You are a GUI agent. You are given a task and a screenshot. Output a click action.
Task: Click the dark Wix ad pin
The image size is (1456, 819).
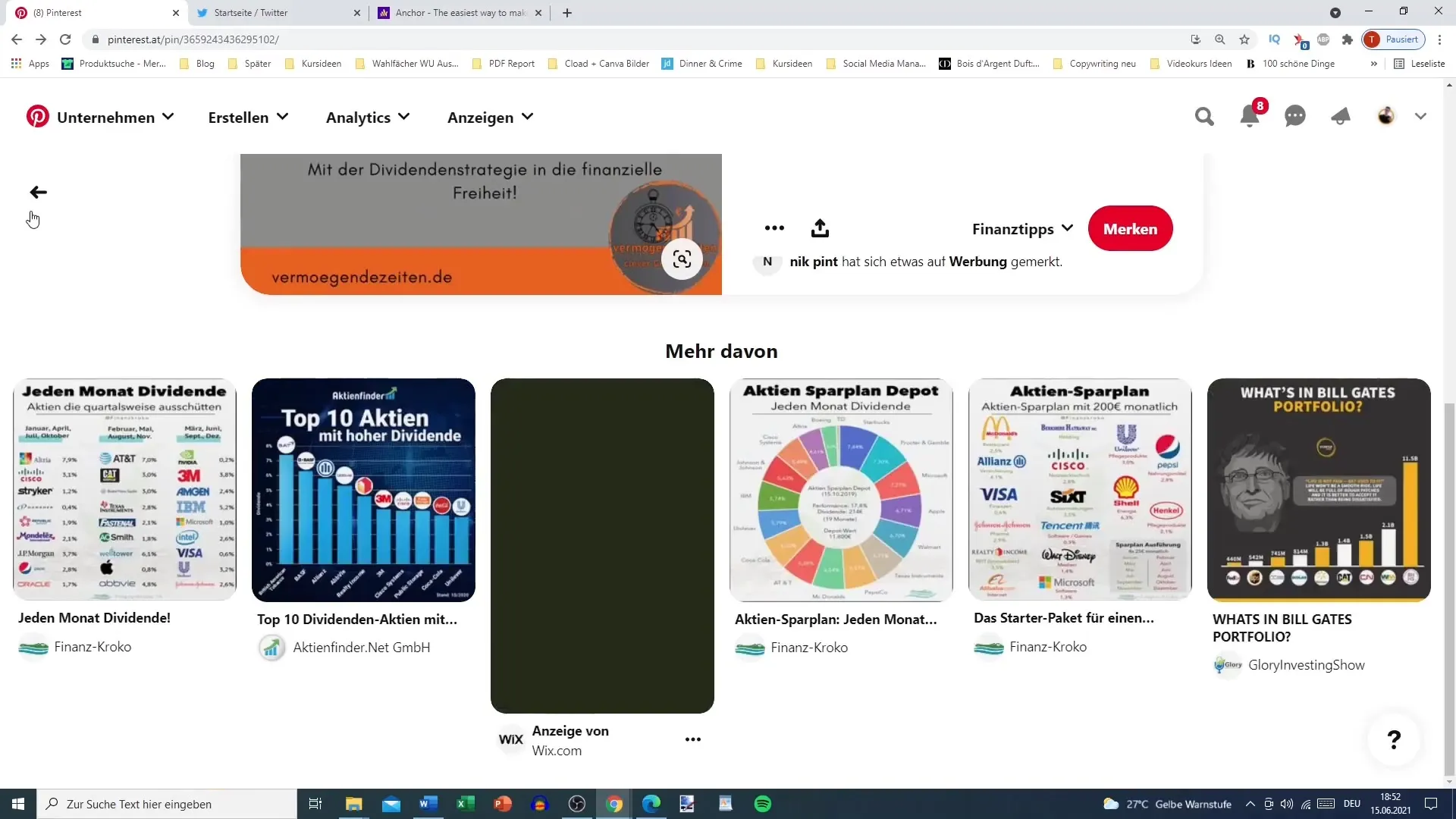tap(602, 546)
